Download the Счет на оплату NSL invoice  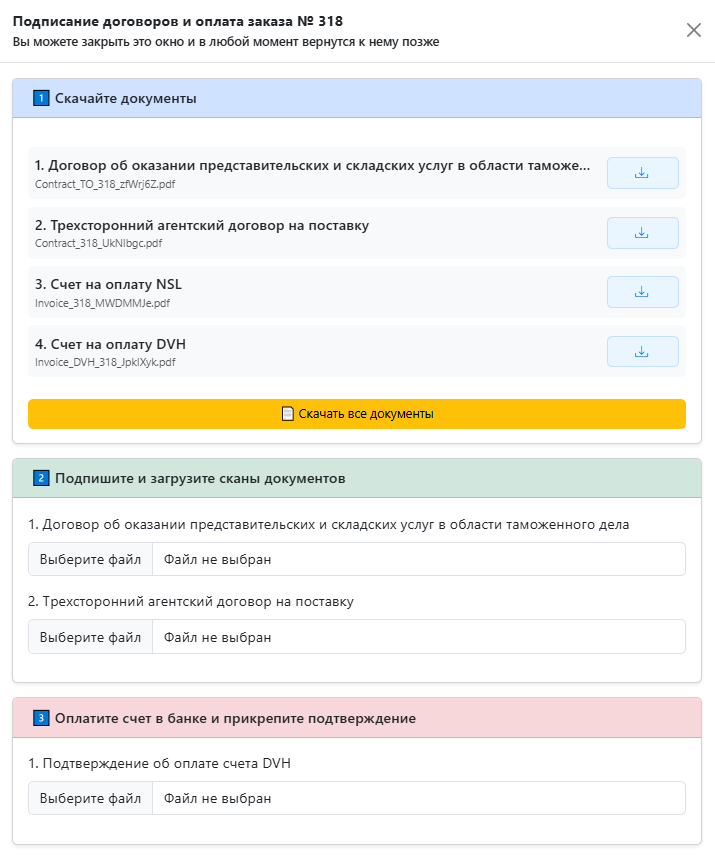coord(642,292)
